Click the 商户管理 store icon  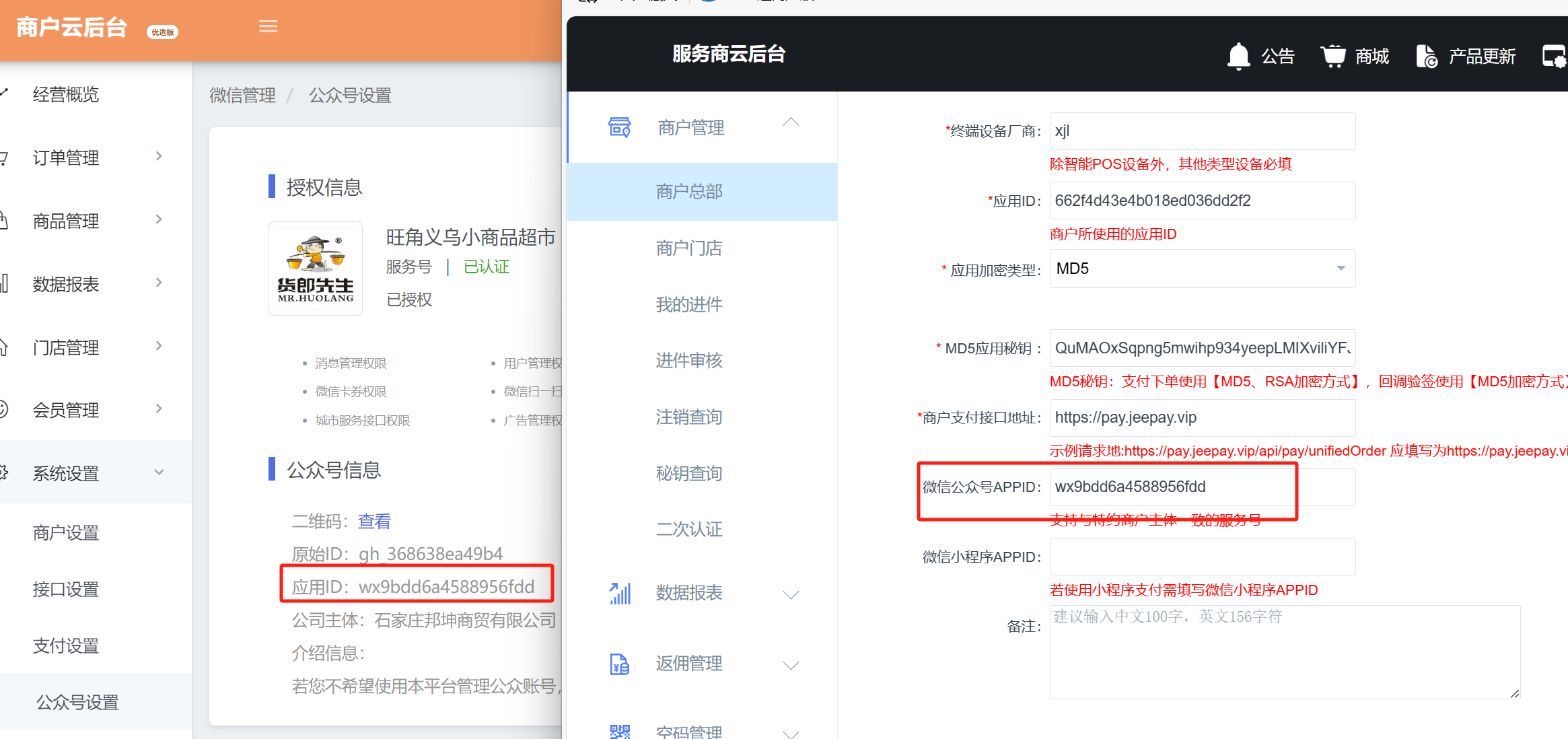(619, 127)
